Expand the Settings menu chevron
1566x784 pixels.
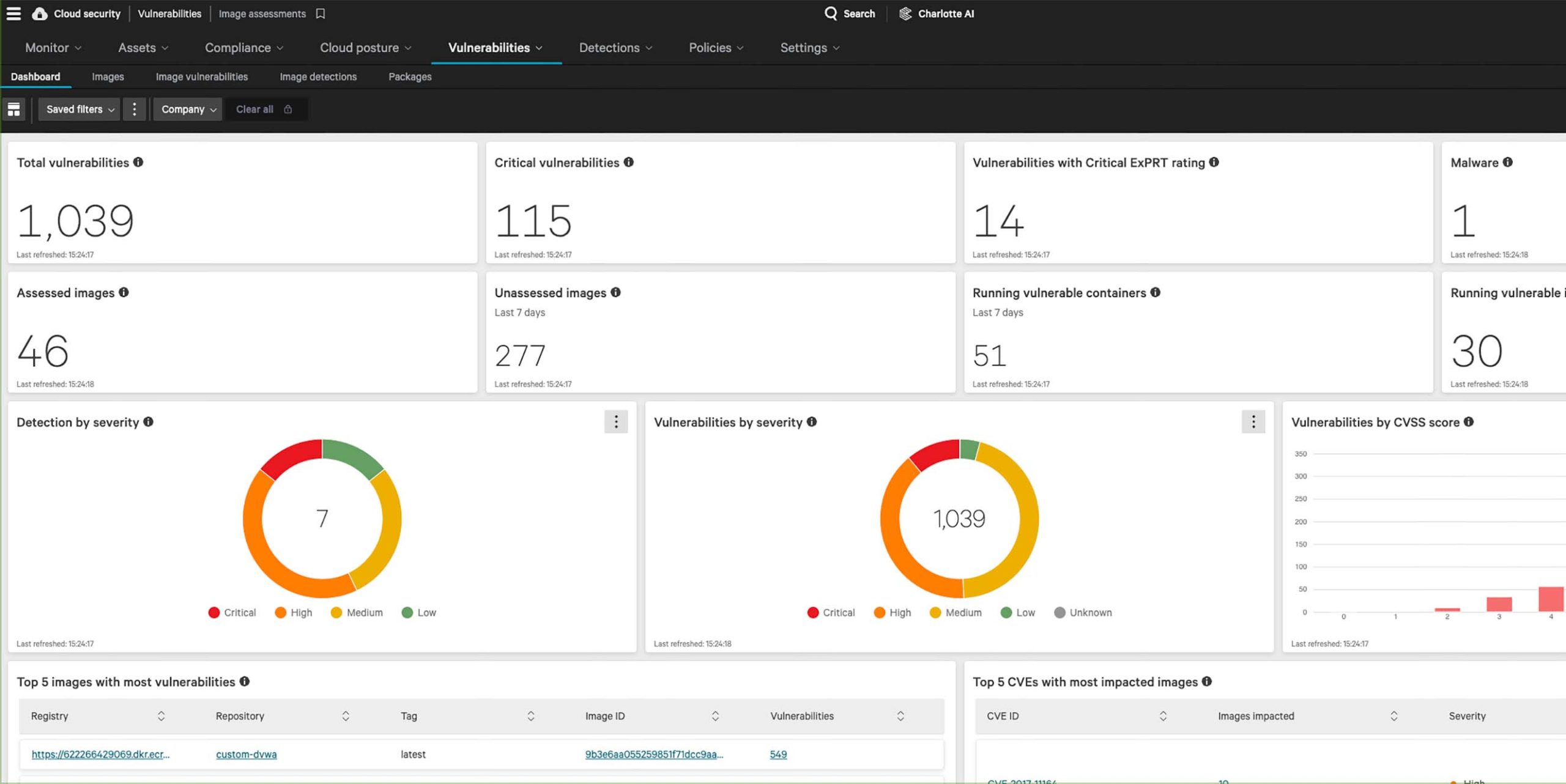pyautogui.click(x=837, y=48)
